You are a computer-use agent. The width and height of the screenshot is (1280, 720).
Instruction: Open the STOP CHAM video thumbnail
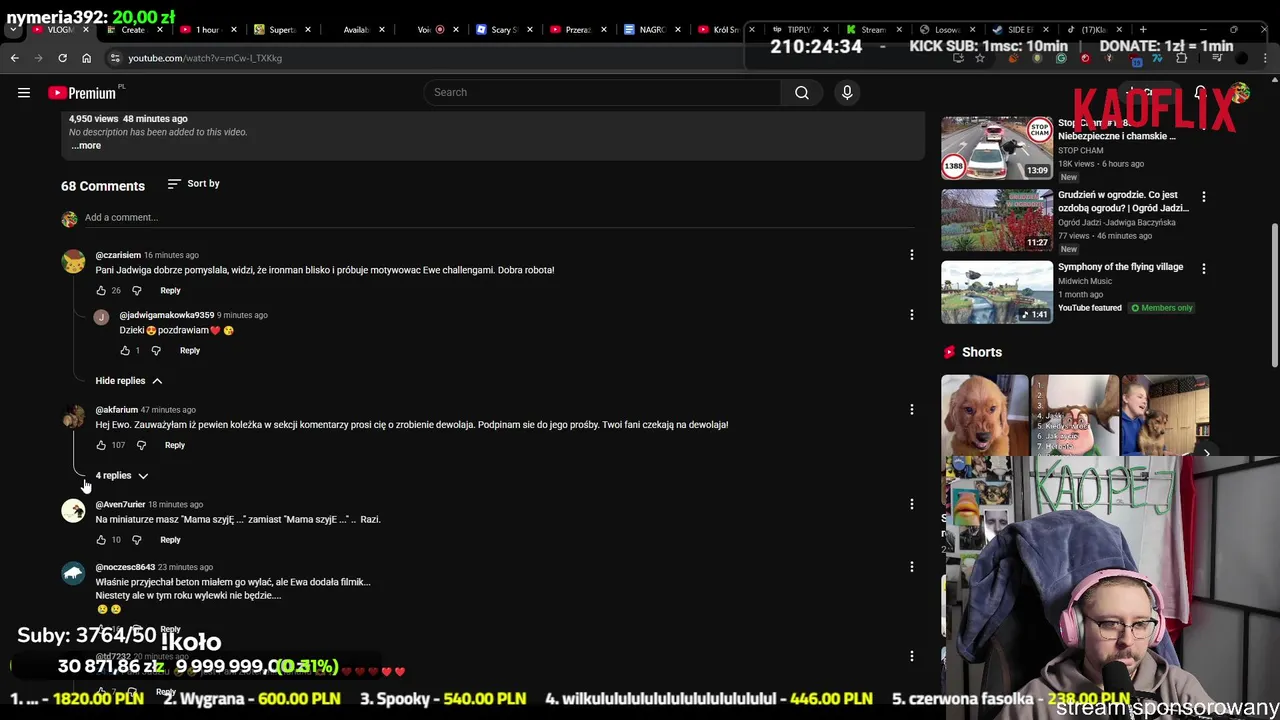click(997, 148)
